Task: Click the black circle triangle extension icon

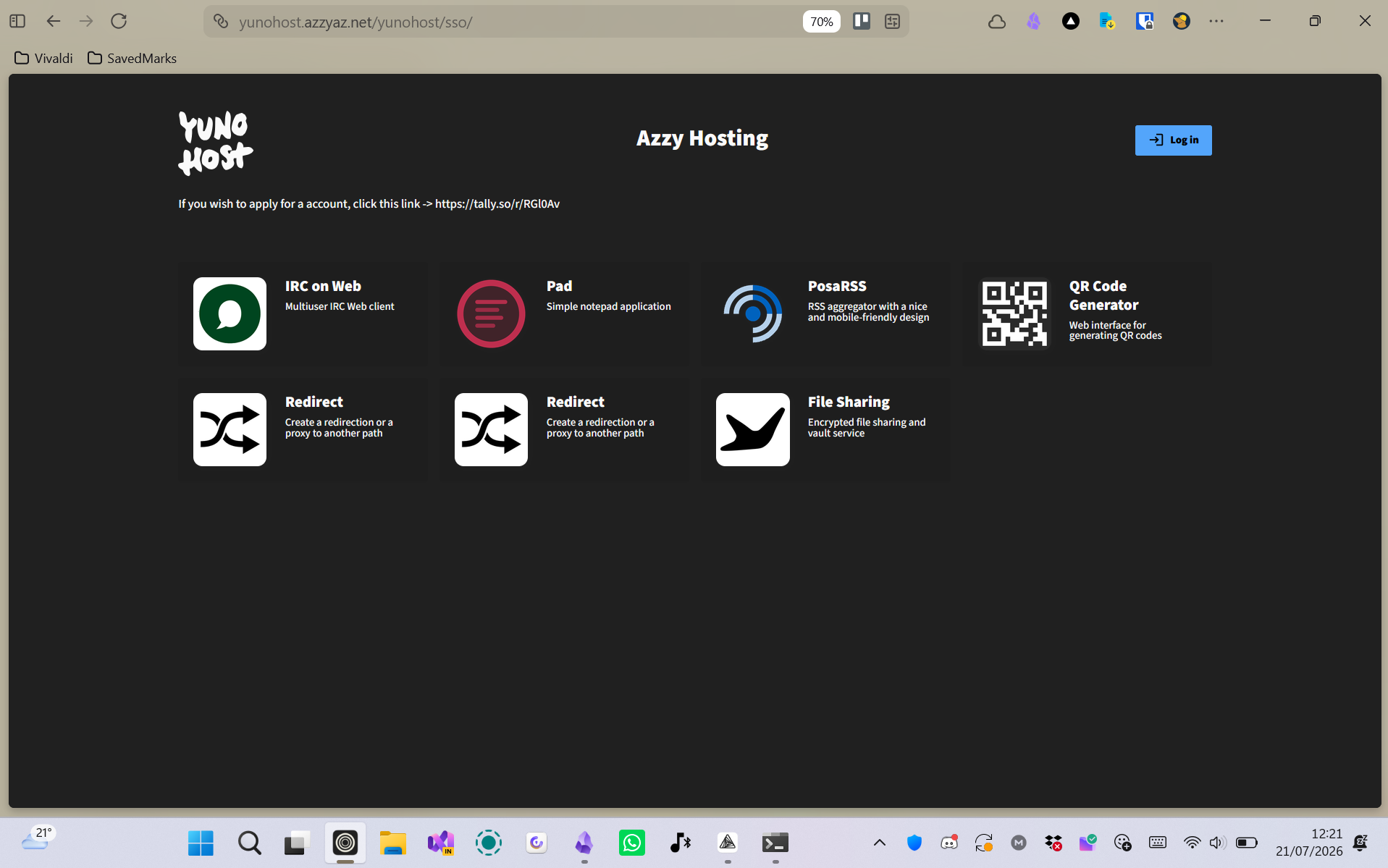Action: [1071, 21]
